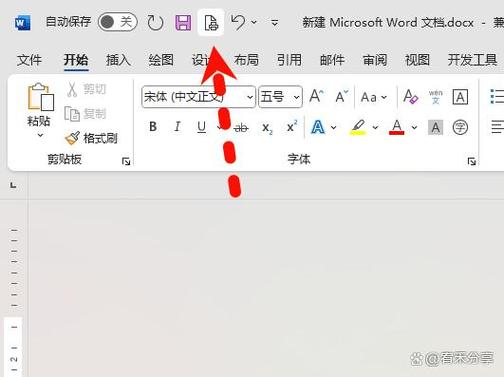Click the paragraph alignment icon

497,127
